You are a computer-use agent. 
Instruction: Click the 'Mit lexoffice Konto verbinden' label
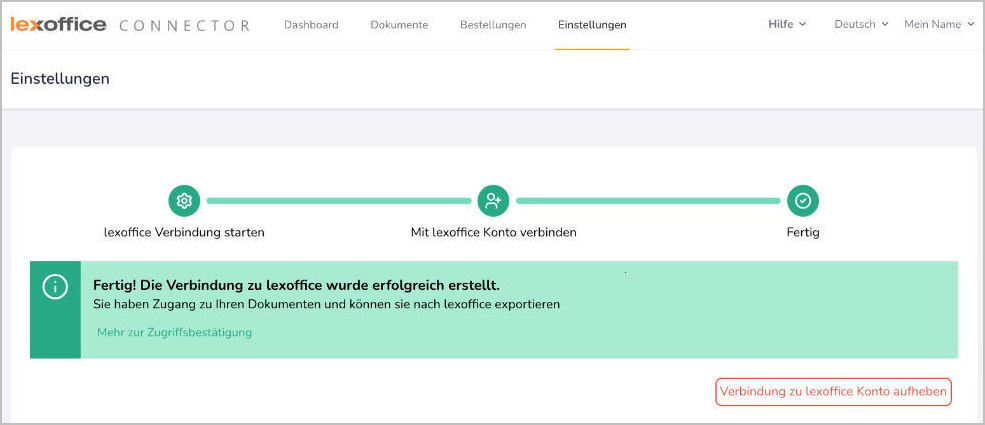[x=493, y=232]
